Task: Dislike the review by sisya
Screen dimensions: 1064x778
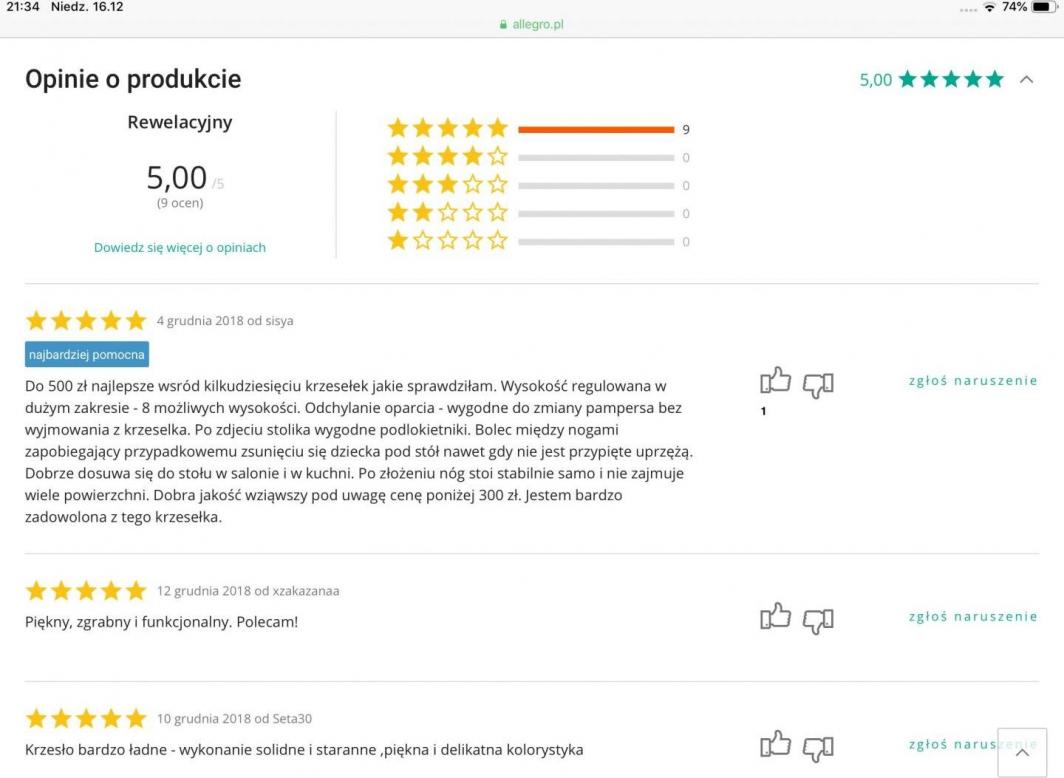Action: [818, 384]
